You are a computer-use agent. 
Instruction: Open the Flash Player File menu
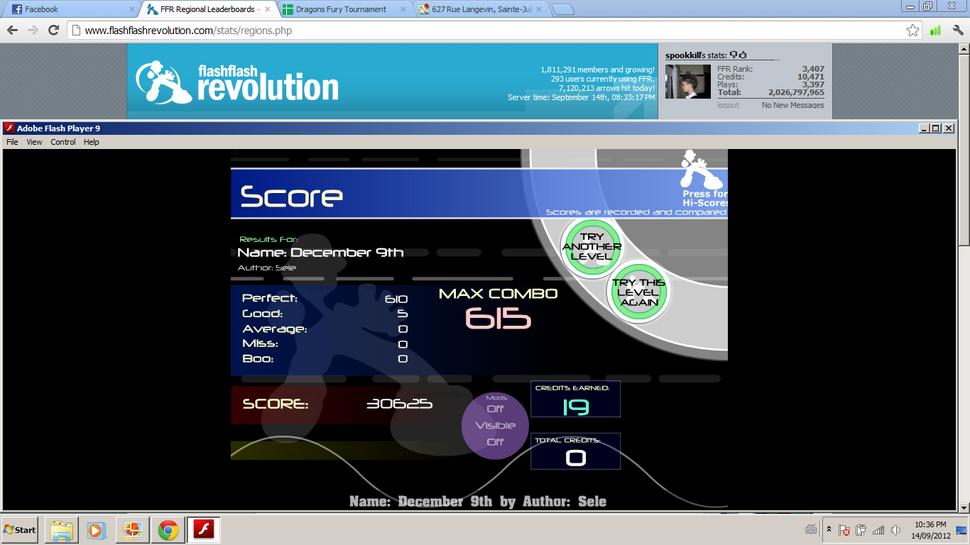tap(12, 142)
